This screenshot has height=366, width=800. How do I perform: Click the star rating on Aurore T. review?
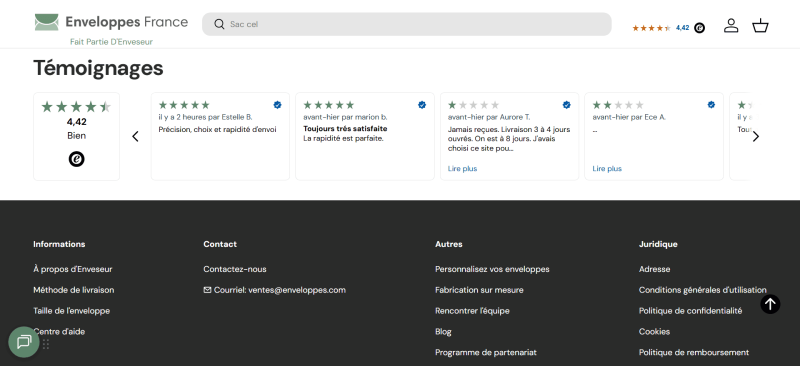pos(473,105)
